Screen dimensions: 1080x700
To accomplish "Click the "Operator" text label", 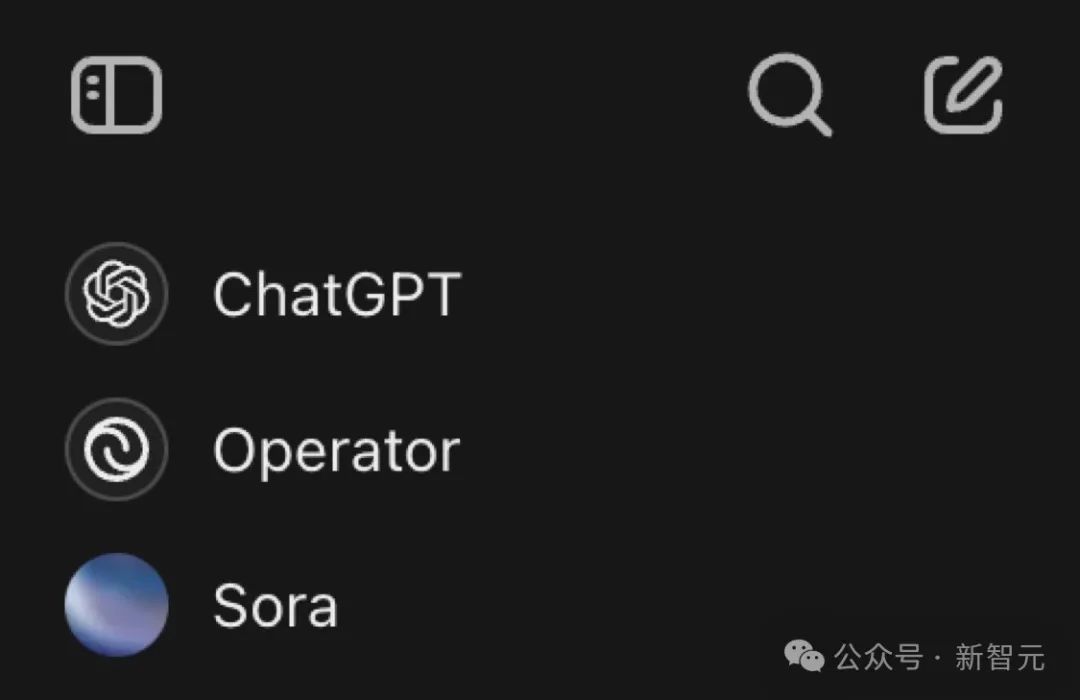I will pyautogui.click(x=336, y=451).
